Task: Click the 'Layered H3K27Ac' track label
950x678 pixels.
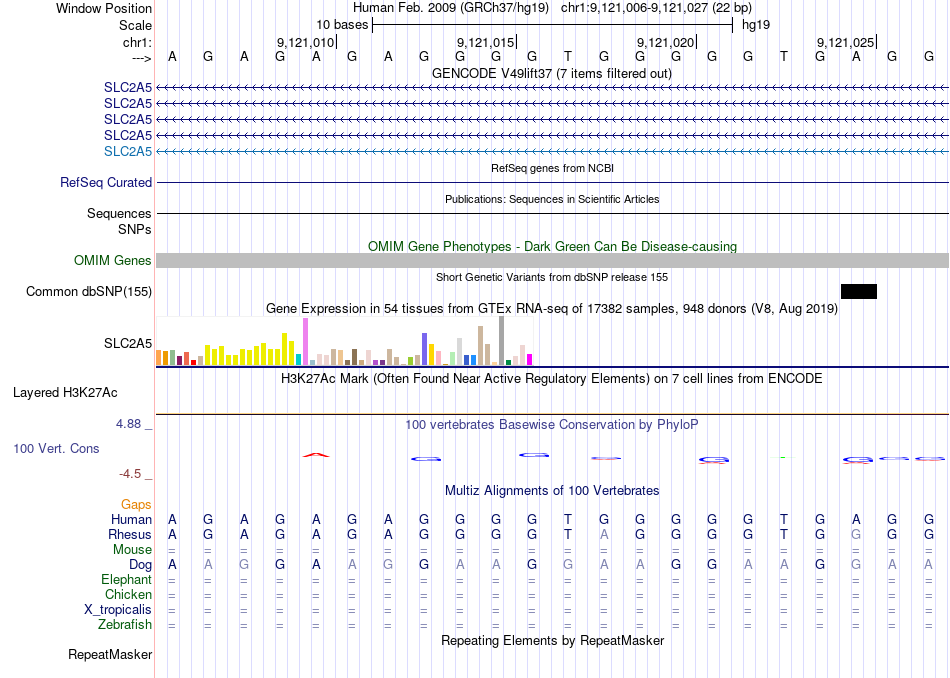Action: pos(65,393)
